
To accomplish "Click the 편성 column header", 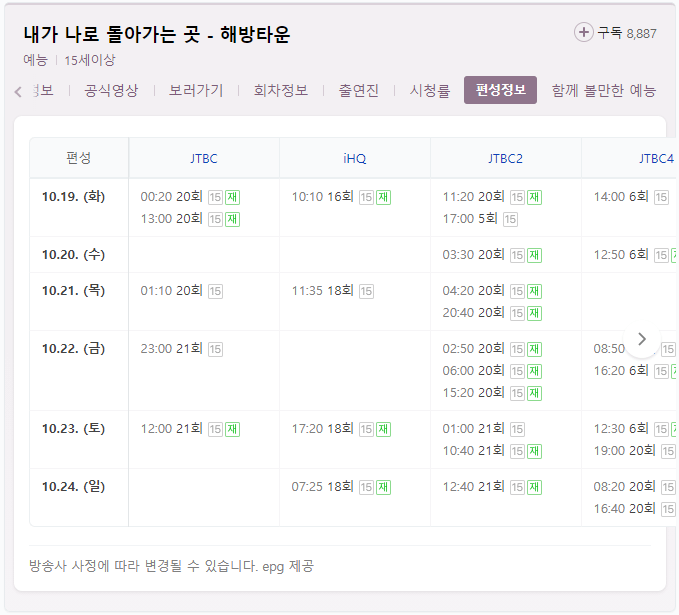I will [78, 158].
